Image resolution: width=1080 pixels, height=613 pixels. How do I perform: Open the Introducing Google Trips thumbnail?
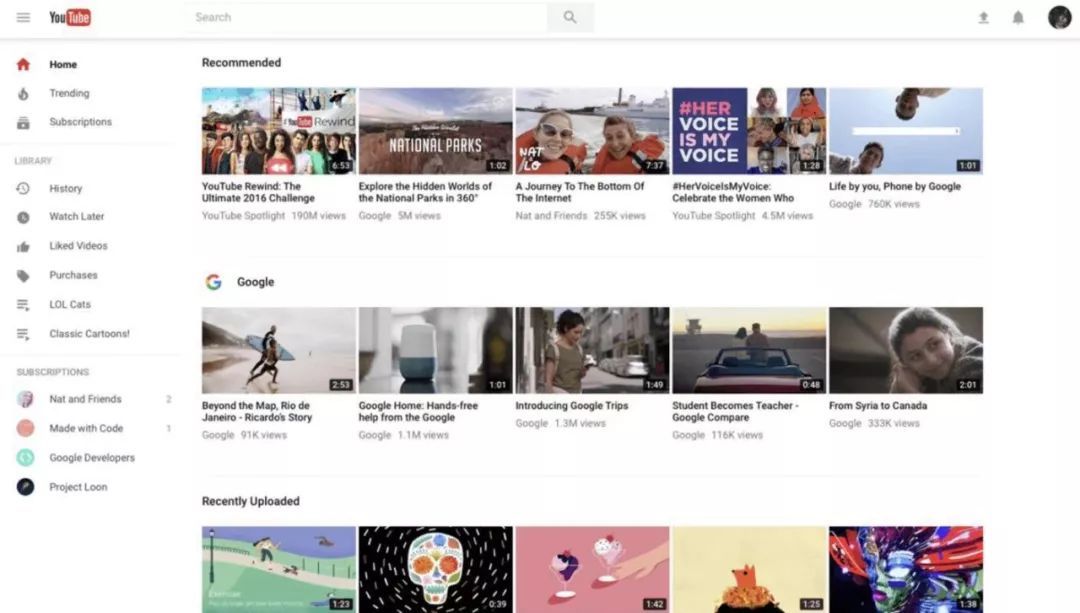[x=592, y=351]
